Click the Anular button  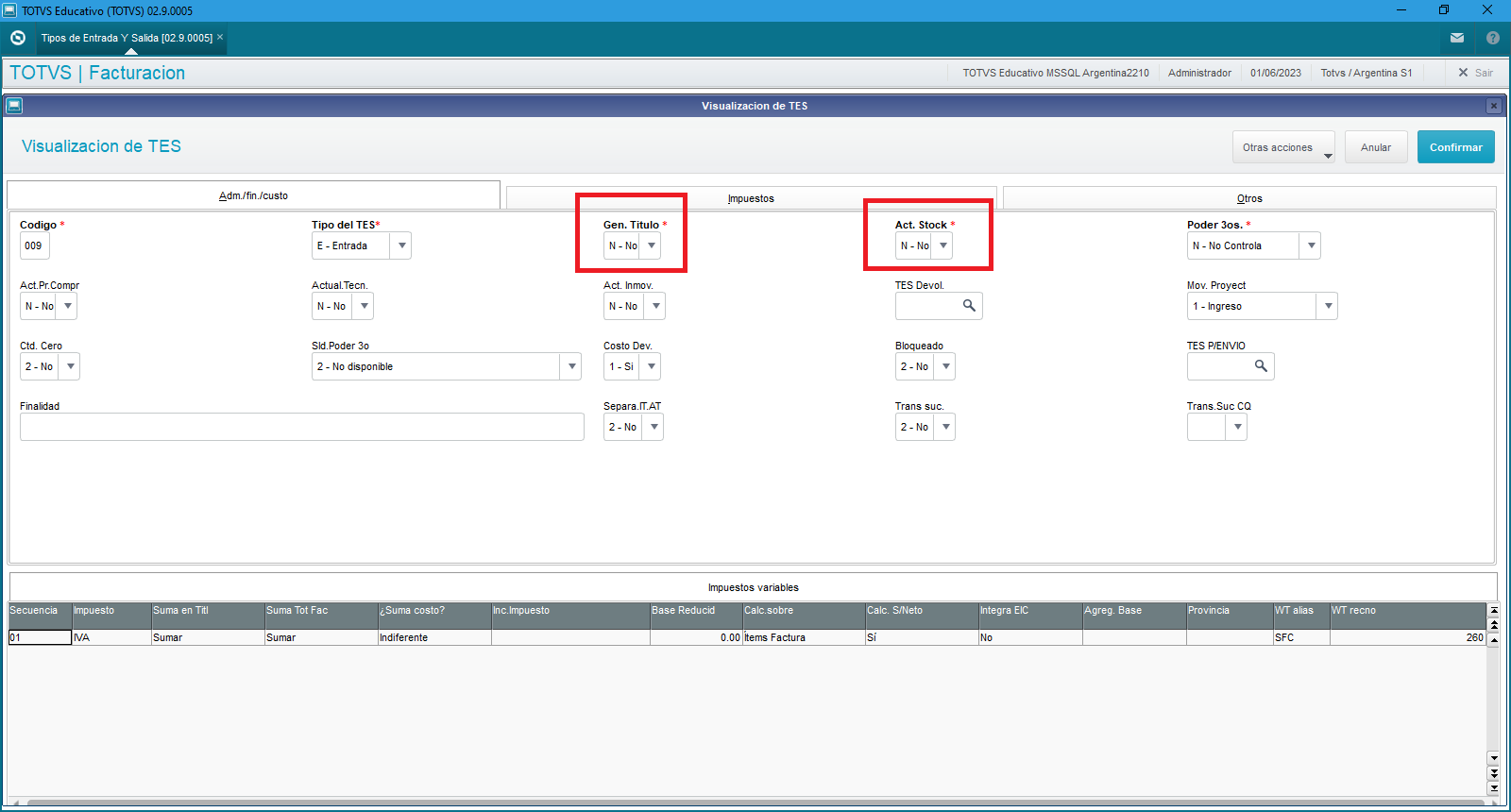tap(1376, 147)
